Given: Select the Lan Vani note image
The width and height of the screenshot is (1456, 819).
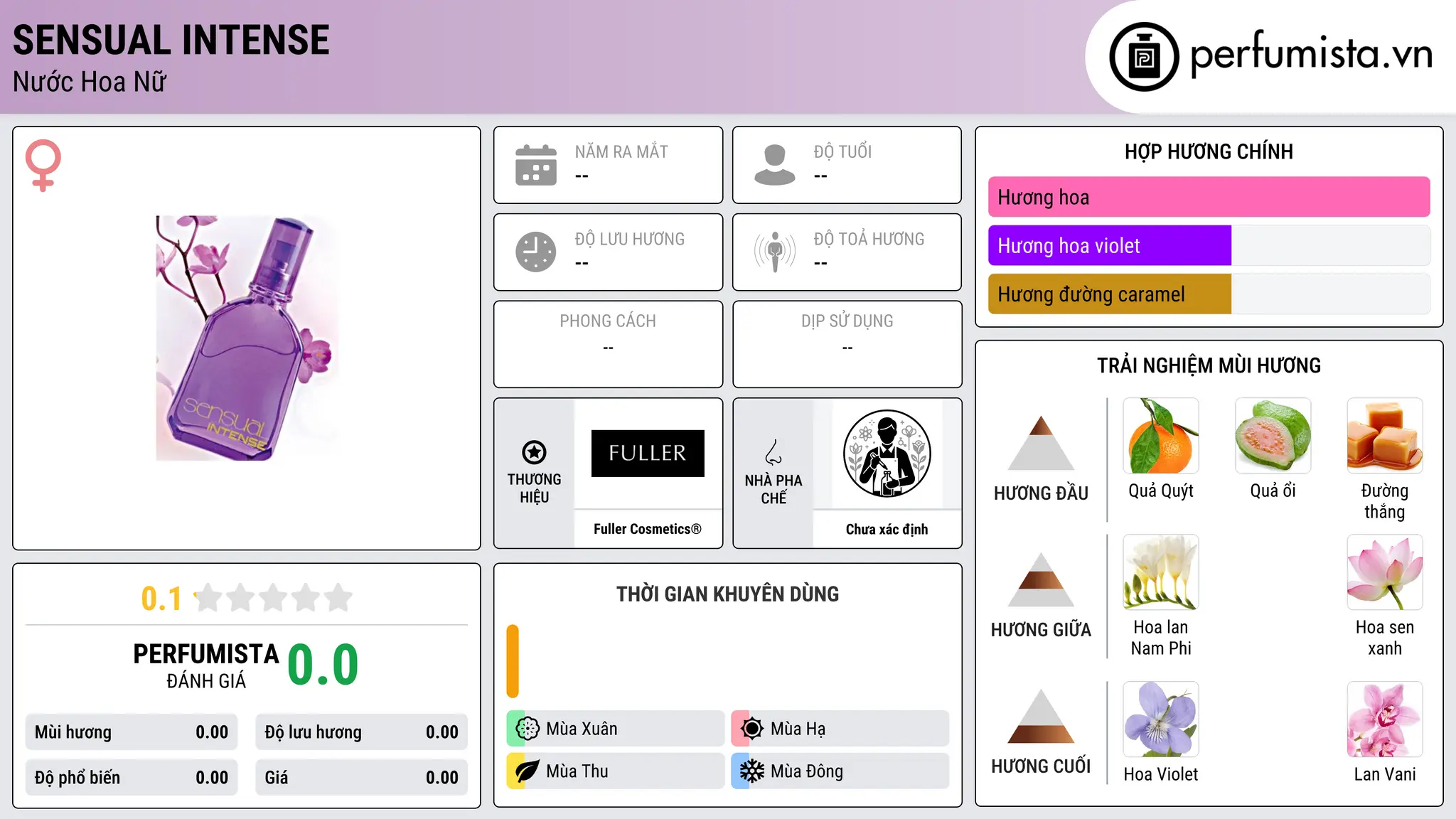Looking at the screenshot, I should (x=1385, y=719).
